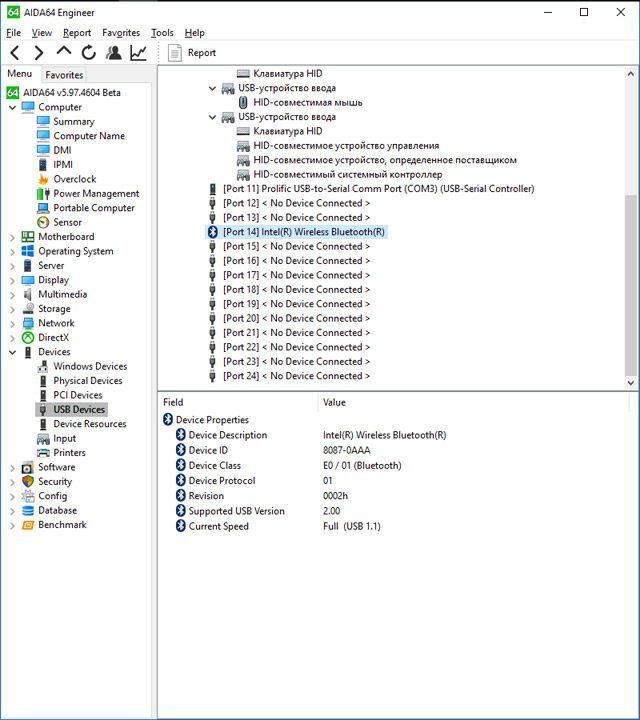Click the Port 11 serial controller icon
640x720 pixels.
click(x=212, y=189)
